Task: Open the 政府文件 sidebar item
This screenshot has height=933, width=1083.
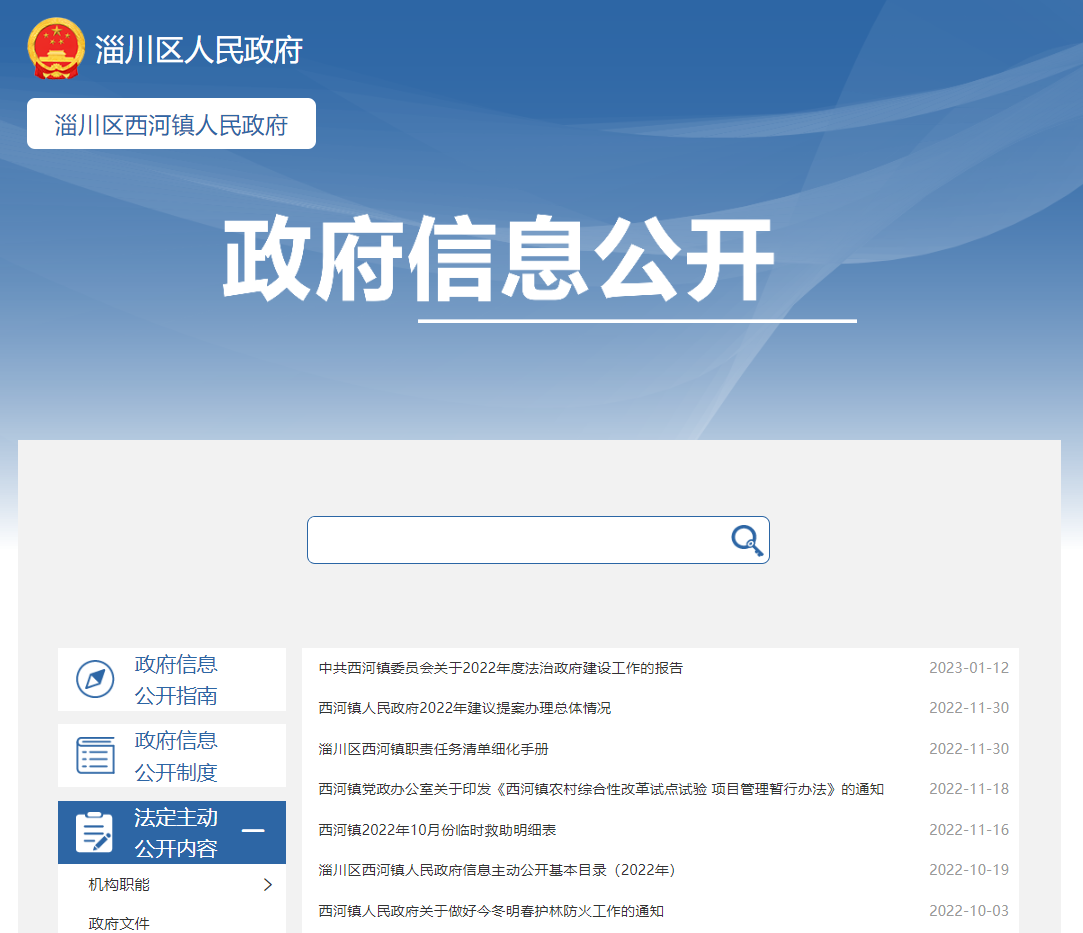Action: [119, 922]
